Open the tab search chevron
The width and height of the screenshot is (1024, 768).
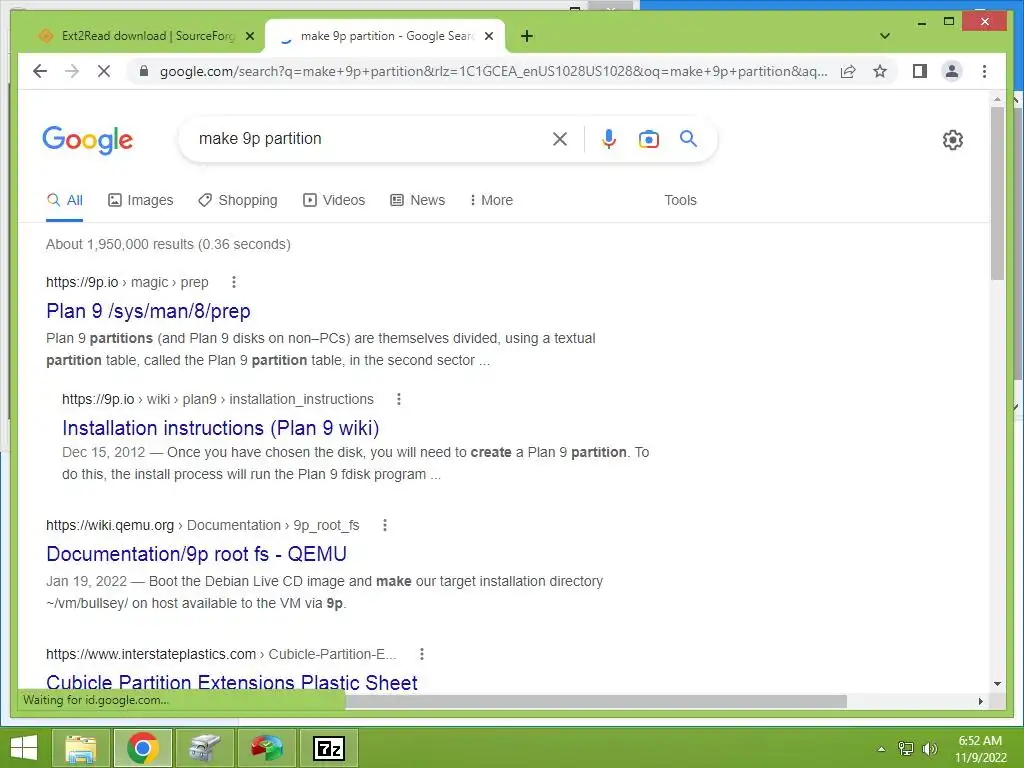(x=885, y=36)
